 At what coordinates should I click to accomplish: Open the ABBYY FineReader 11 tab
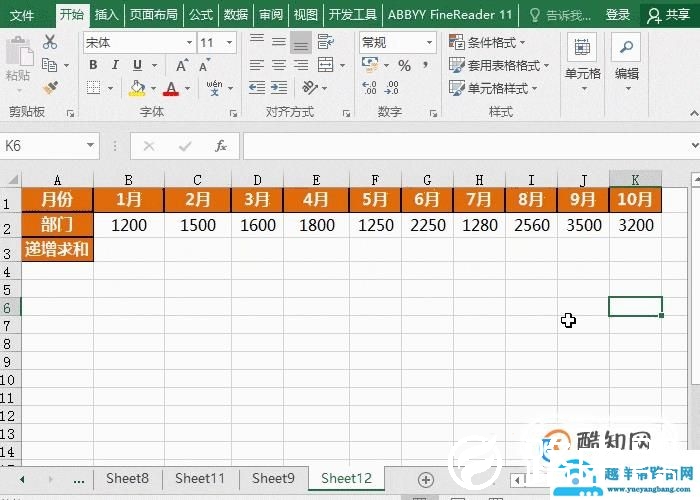pyautogui.click(x=450, y=15)
